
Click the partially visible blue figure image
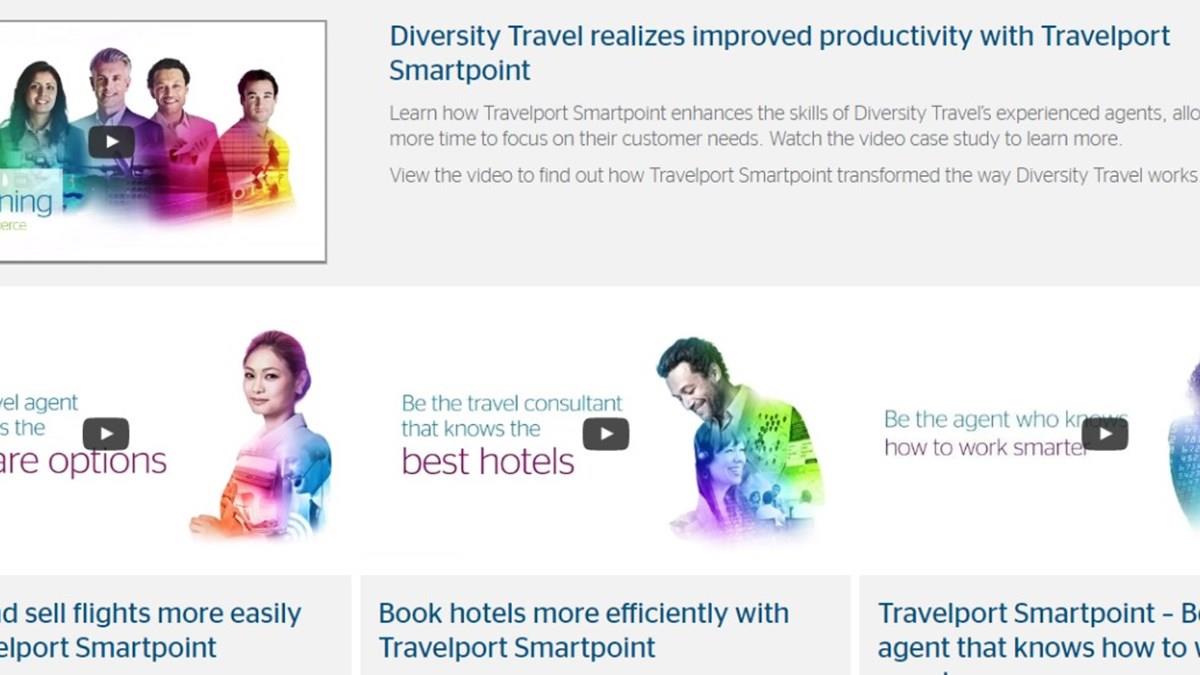[x=1184, y=430]
